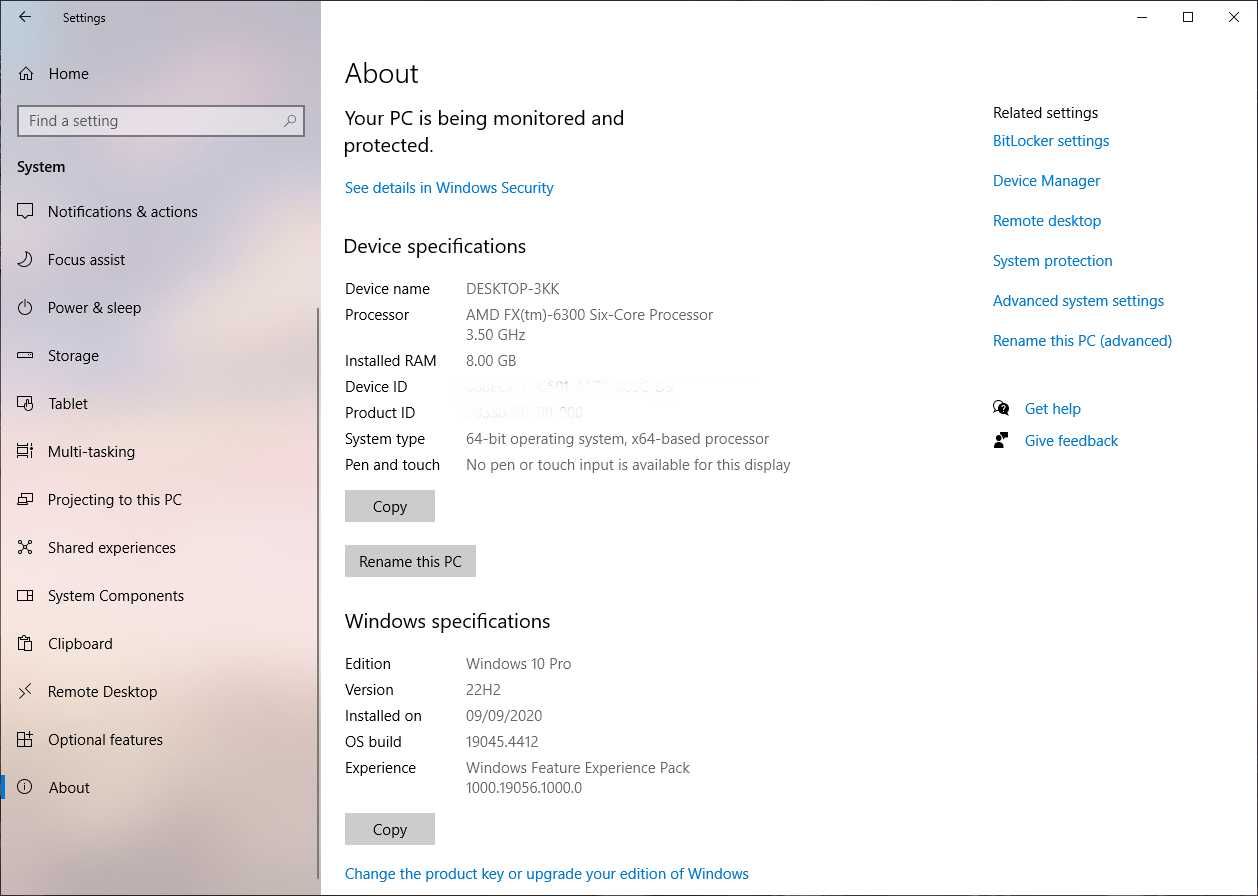Maximize the Settings window
Image resolution: width=1258 pixels, height=896 pixels.
(x=1188, y=17)
